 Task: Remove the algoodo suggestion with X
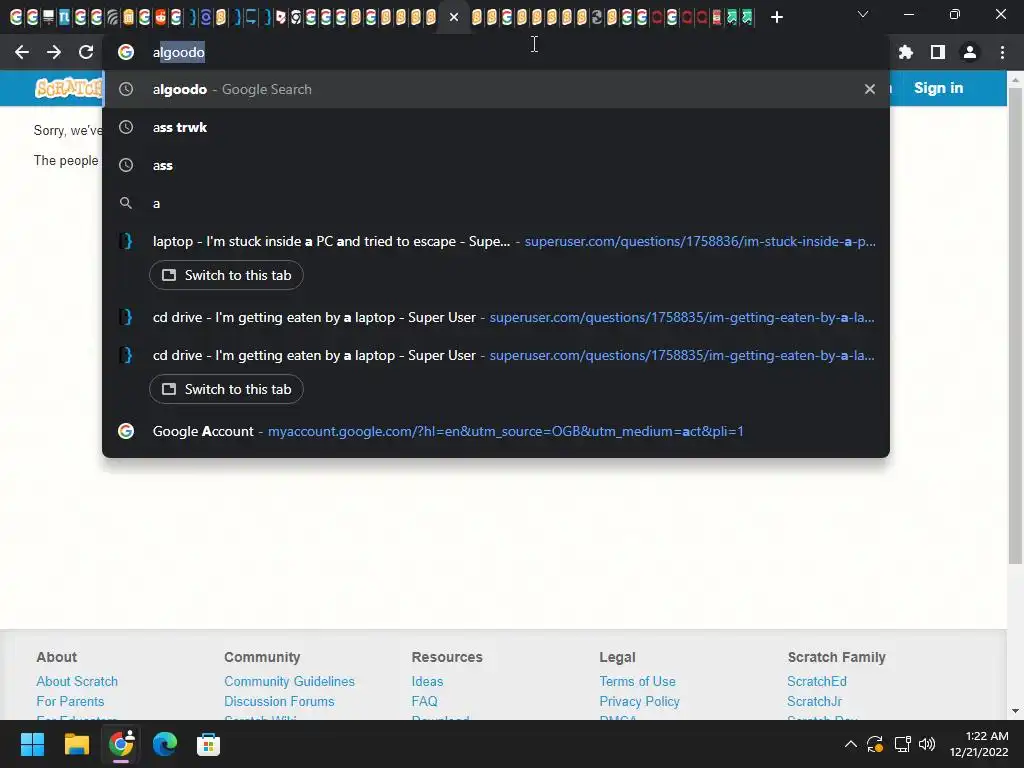(x=869, y=89)
